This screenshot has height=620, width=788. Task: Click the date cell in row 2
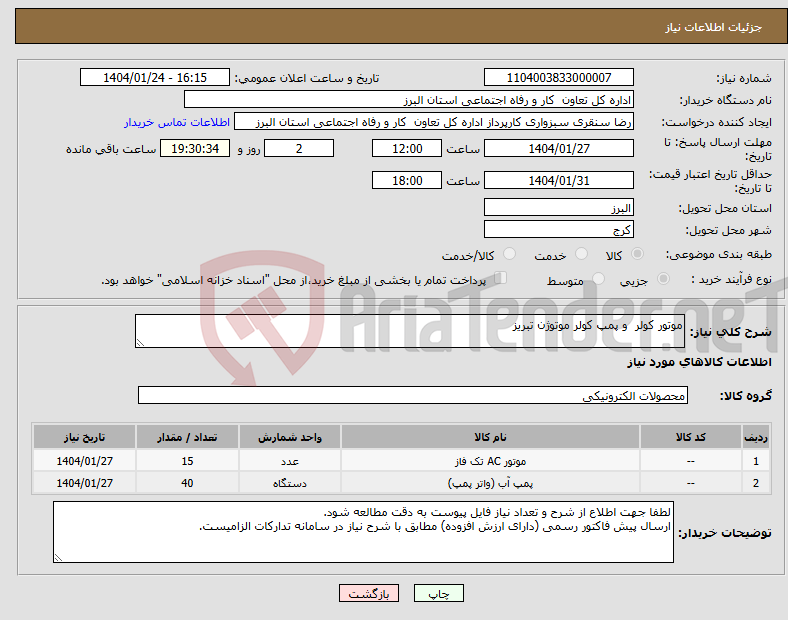(84, 483)
